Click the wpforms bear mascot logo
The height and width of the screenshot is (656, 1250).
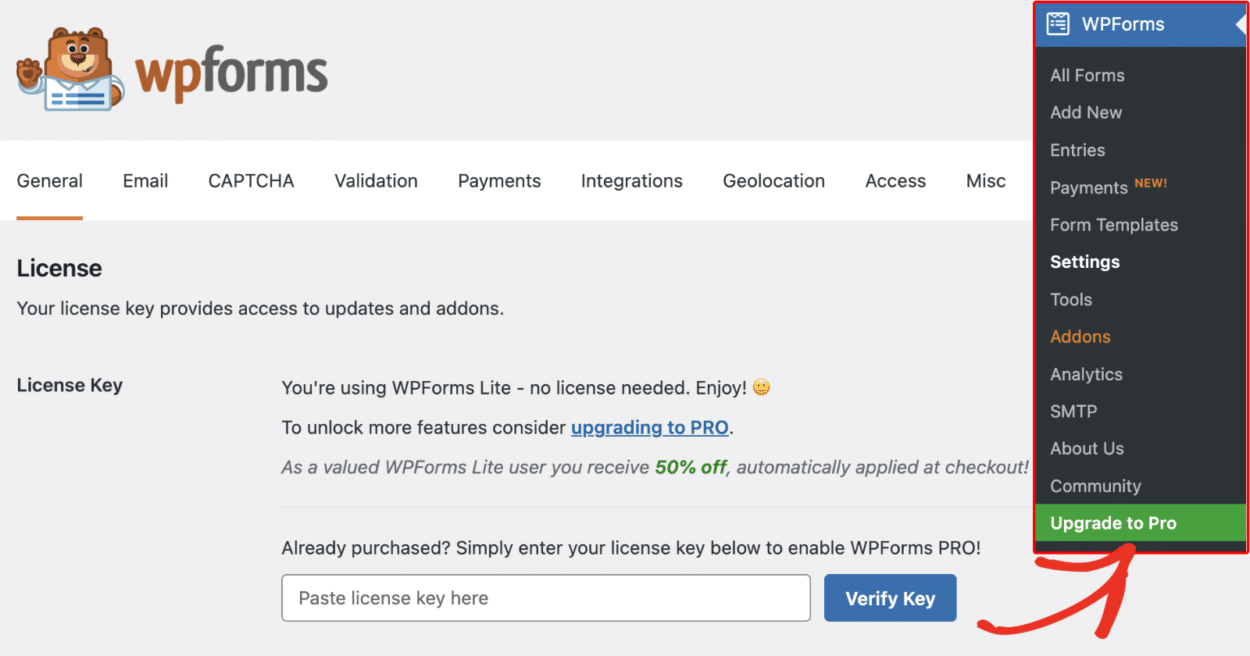pyautogui.click(x=65, y=67)
